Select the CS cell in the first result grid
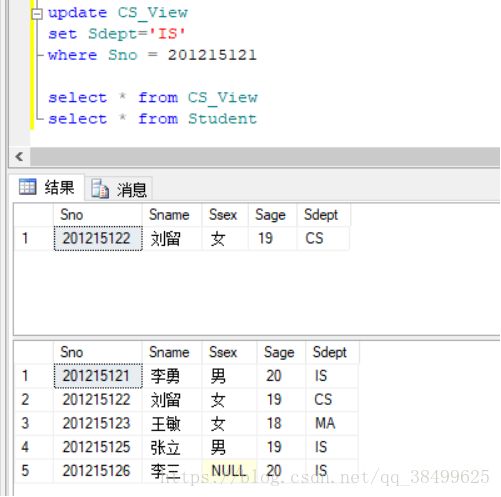This screenshot has height=497, width=501. pos(323,239)
